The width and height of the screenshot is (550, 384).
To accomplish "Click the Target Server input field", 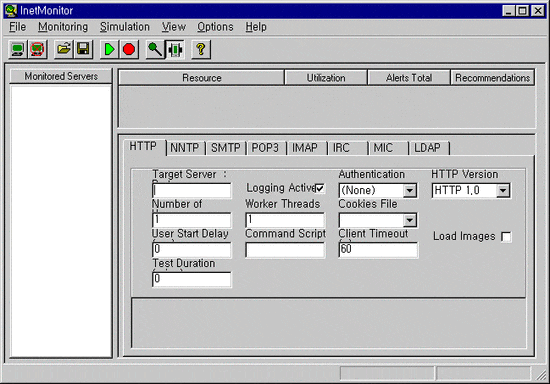I will 192,191.
